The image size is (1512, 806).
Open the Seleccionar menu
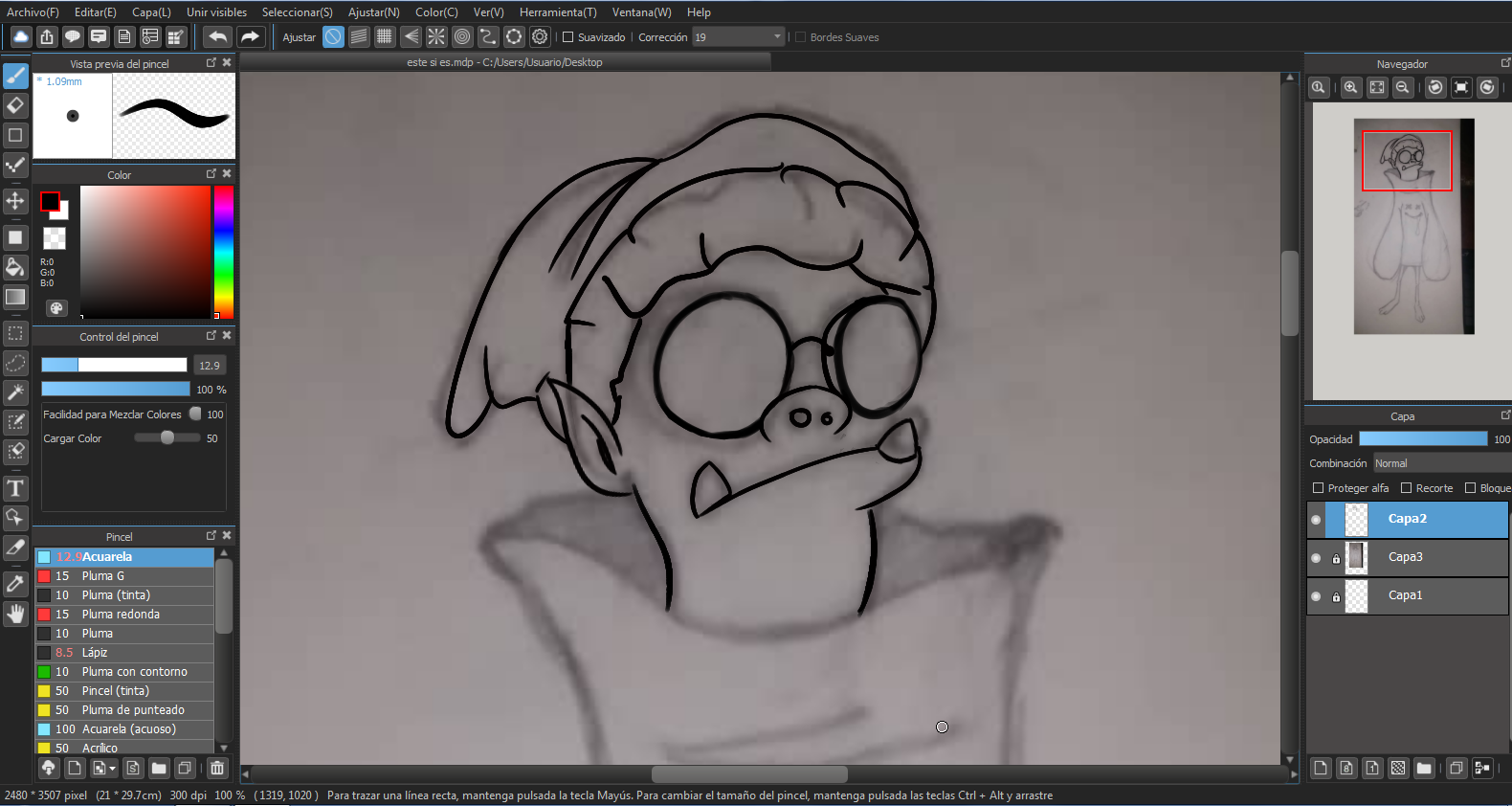298,12
